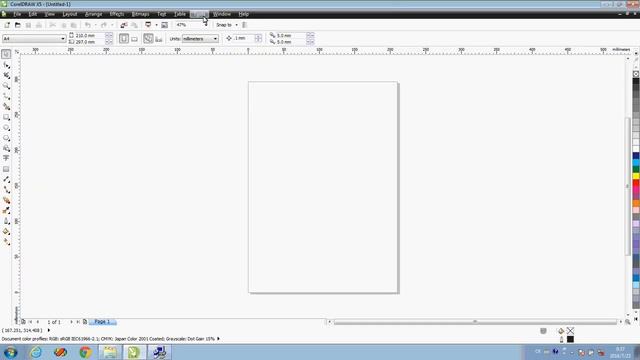The width and height of the screenshot is (640, 360).
Task: Click the Windows Start button
Action: pyautogui.click(x=11, y=352)
